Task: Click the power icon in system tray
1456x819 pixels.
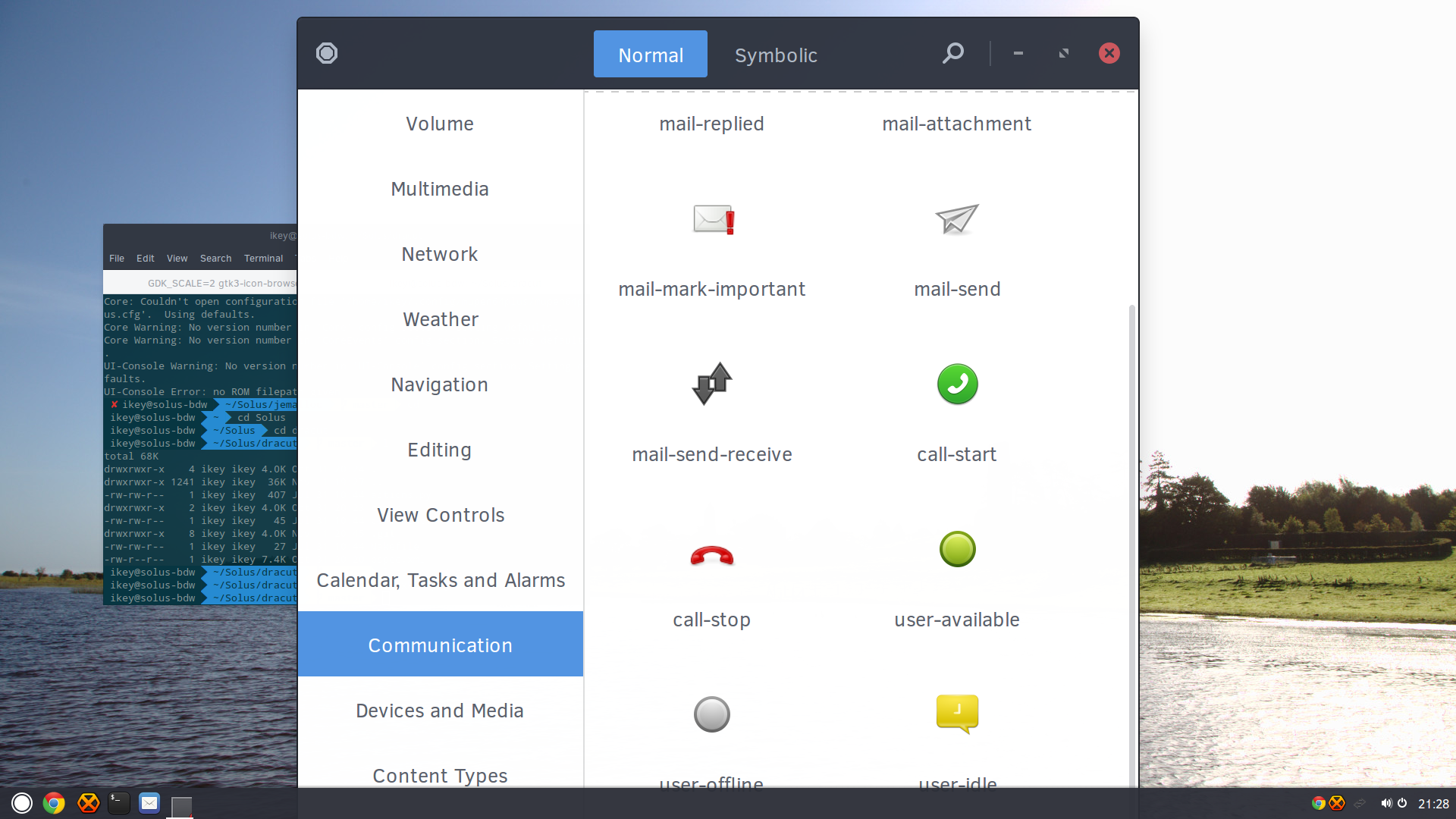Action: tap(1402, 803)
